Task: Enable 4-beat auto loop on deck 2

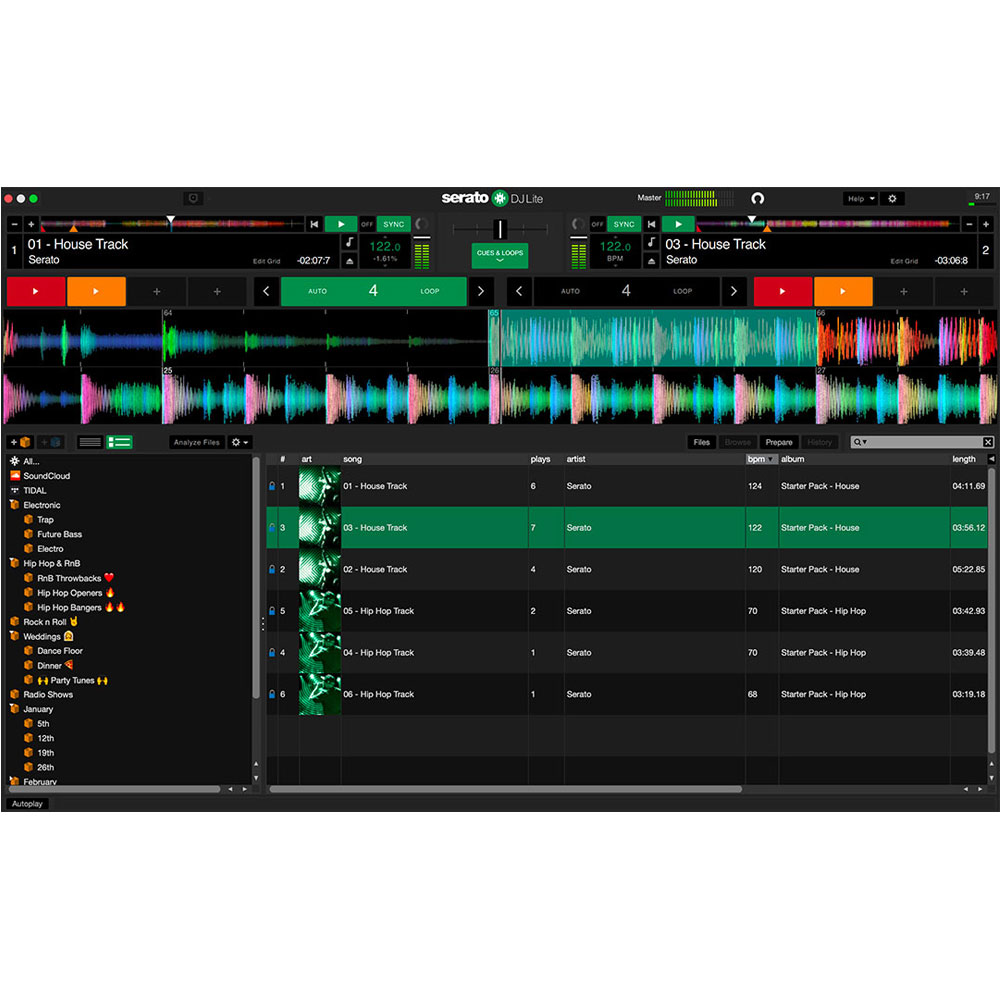Action: (626, 291)
